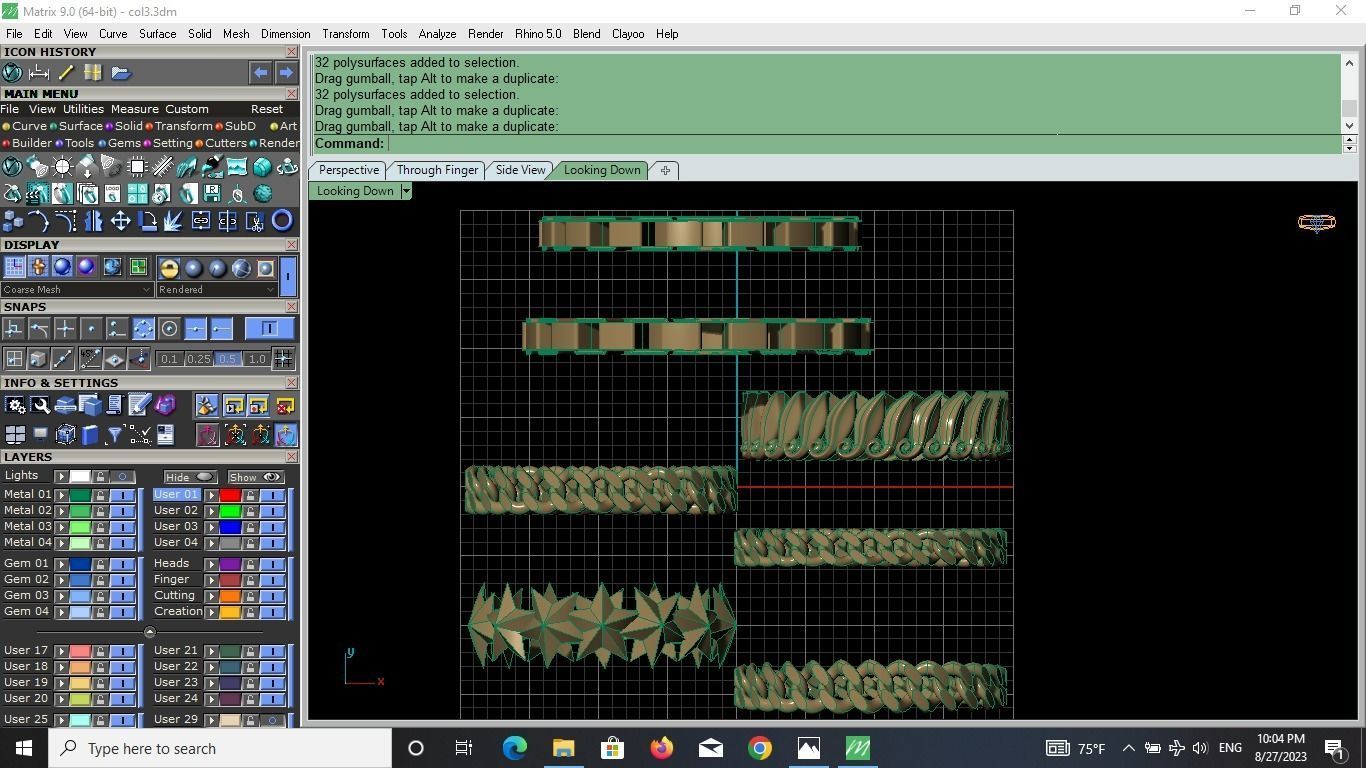
Task: Expand the Heads layer arrow
Action: (211, 564)
